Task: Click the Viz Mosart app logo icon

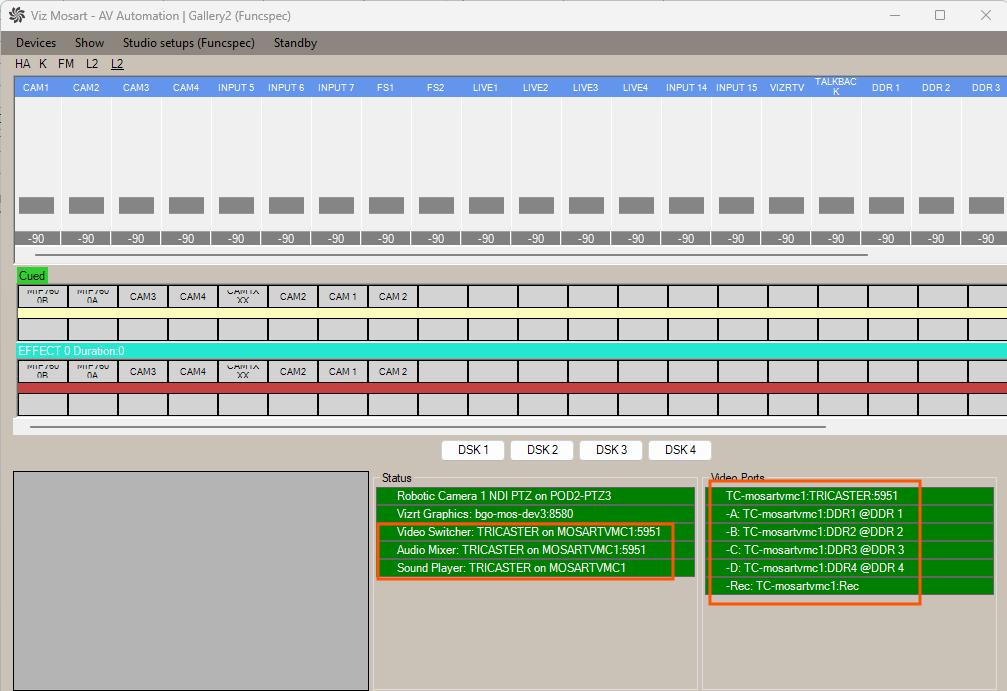Action: (x=17, y=15)
